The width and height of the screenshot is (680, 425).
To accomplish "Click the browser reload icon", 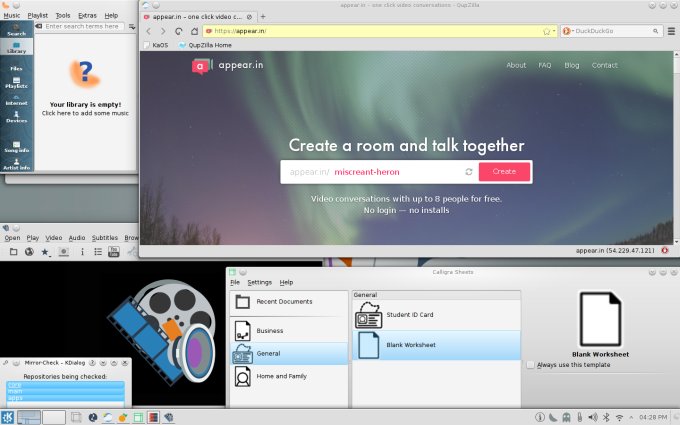I will (178, 31).
